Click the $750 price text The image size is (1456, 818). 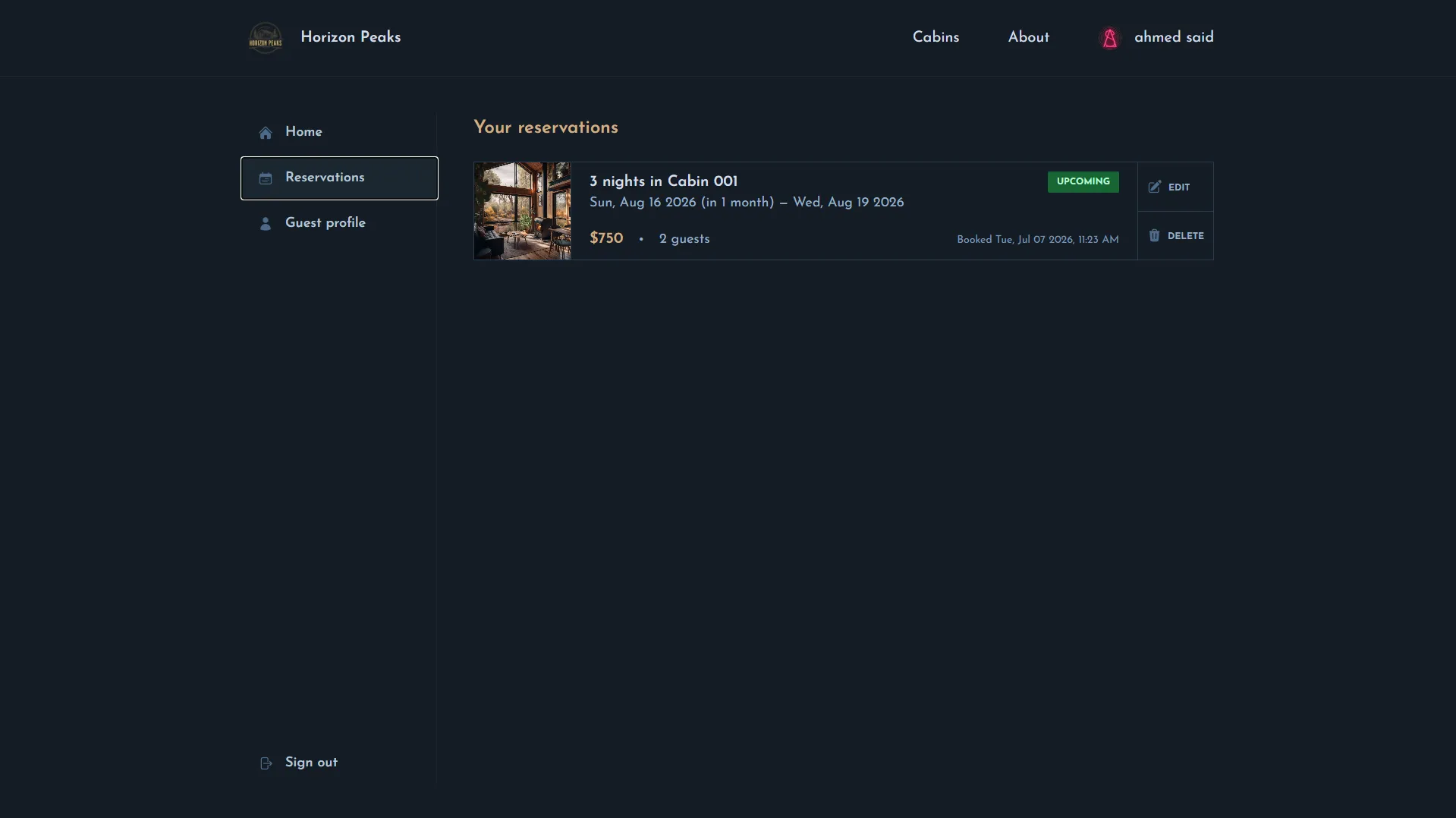click(606, 238)
